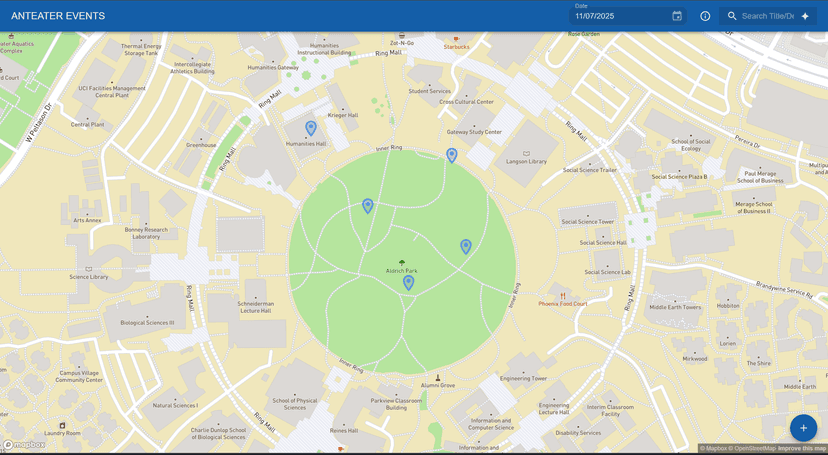Viewport: 828px width, 455px height.
Task: Open the OpenStreetMap attribution link
Action: tap(755, 448)
